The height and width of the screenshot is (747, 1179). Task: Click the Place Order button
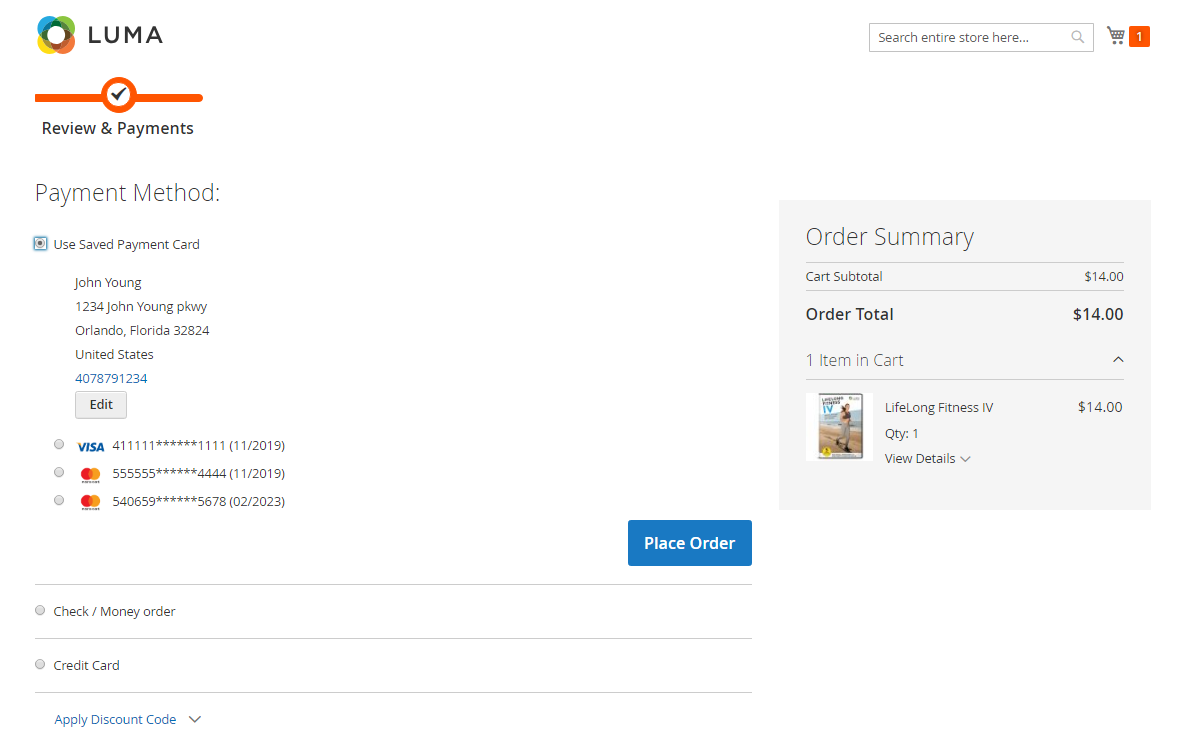(690, 542)
